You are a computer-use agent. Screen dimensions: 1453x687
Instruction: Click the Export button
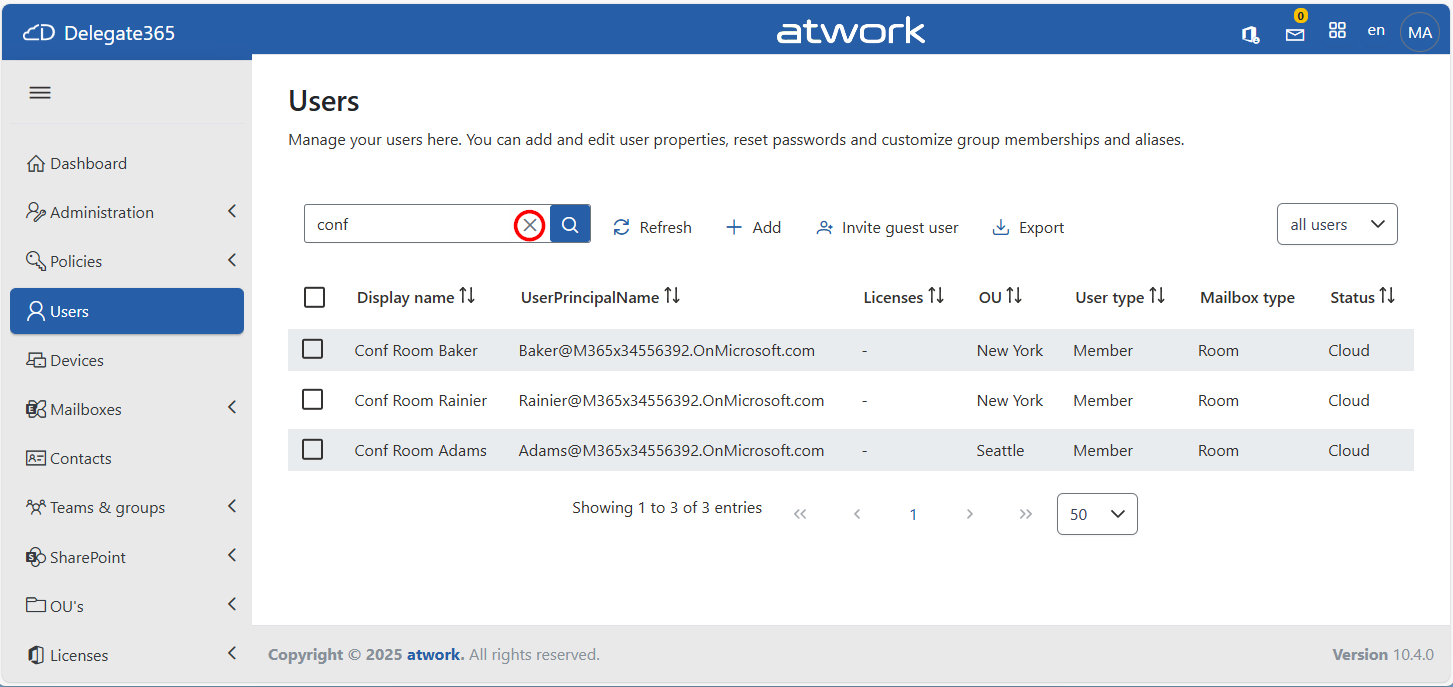tap(1028, 228)
